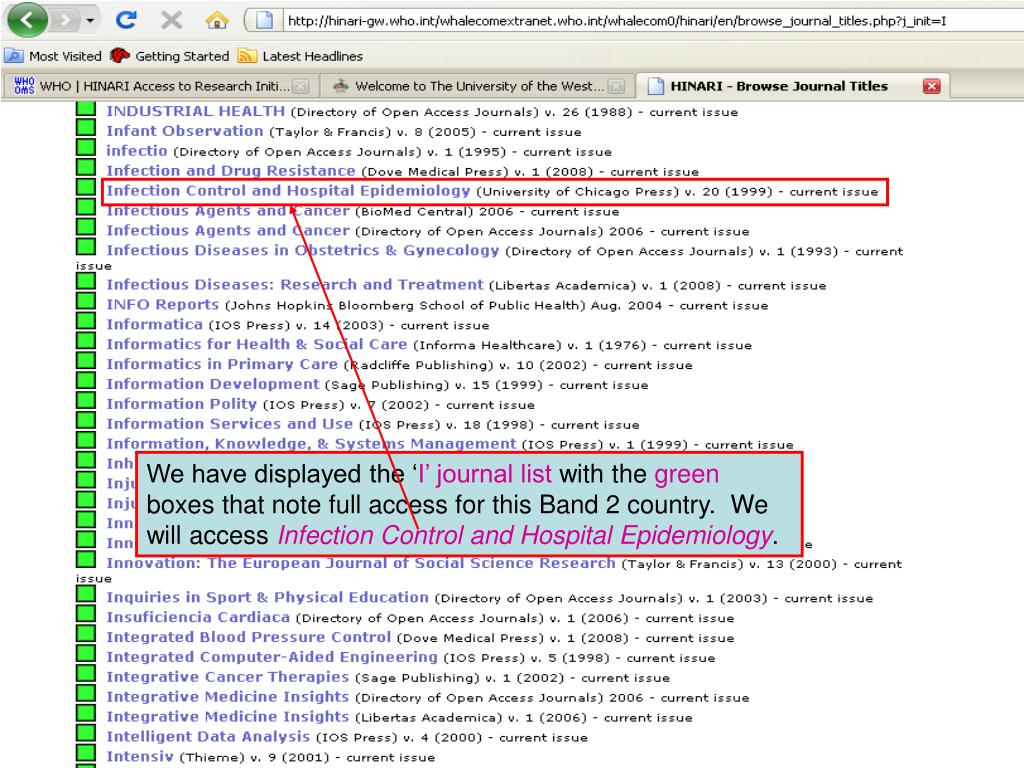Reload the page with the refresh icon

coord(126,20)
